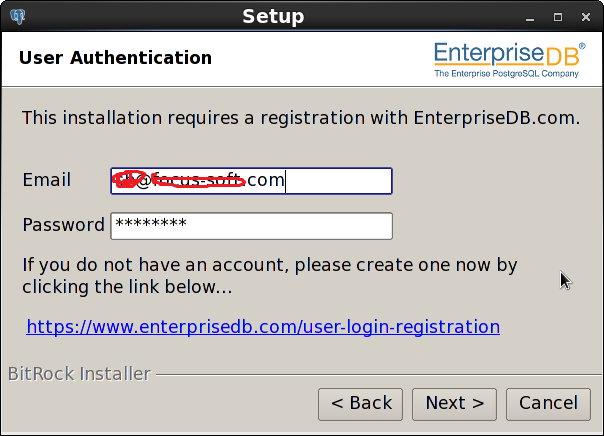Click the Enterprise PostgreSQL Company tagline
The height and width of the screenshot is (436, 604).
pyautogui.click(x=507, y=73)
